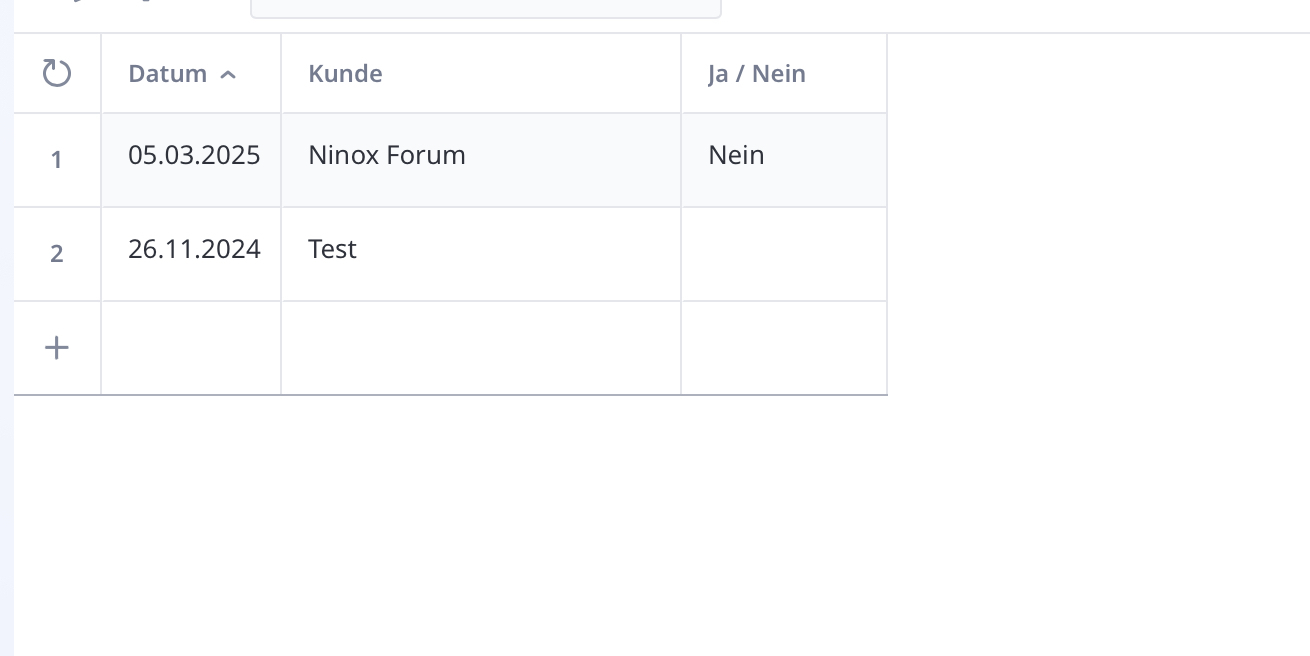Click blank area right of Ja / Nein header
This screenshot has height=656, width=1310.
(1098, 73)
